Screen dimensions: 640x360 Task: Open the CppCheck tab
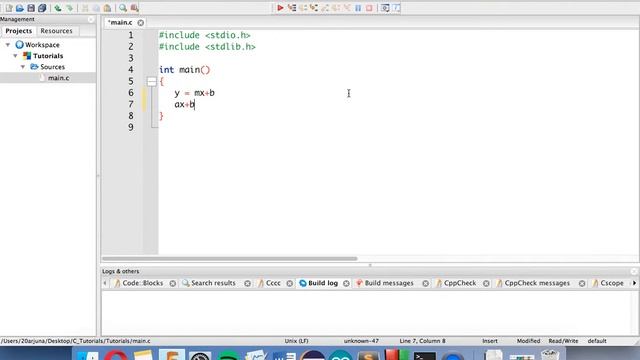coord(460,283)
